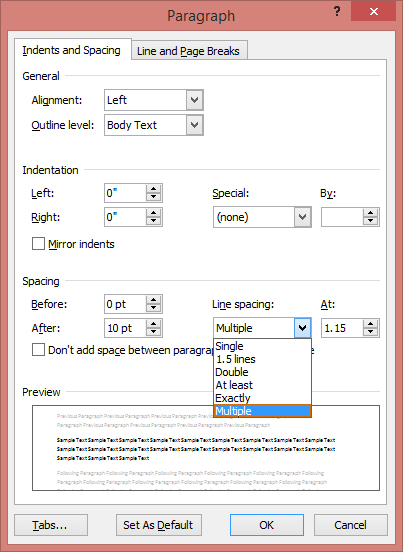Increase Left indentation with up arrow
The image size is (403, 552).
(153, 189)
